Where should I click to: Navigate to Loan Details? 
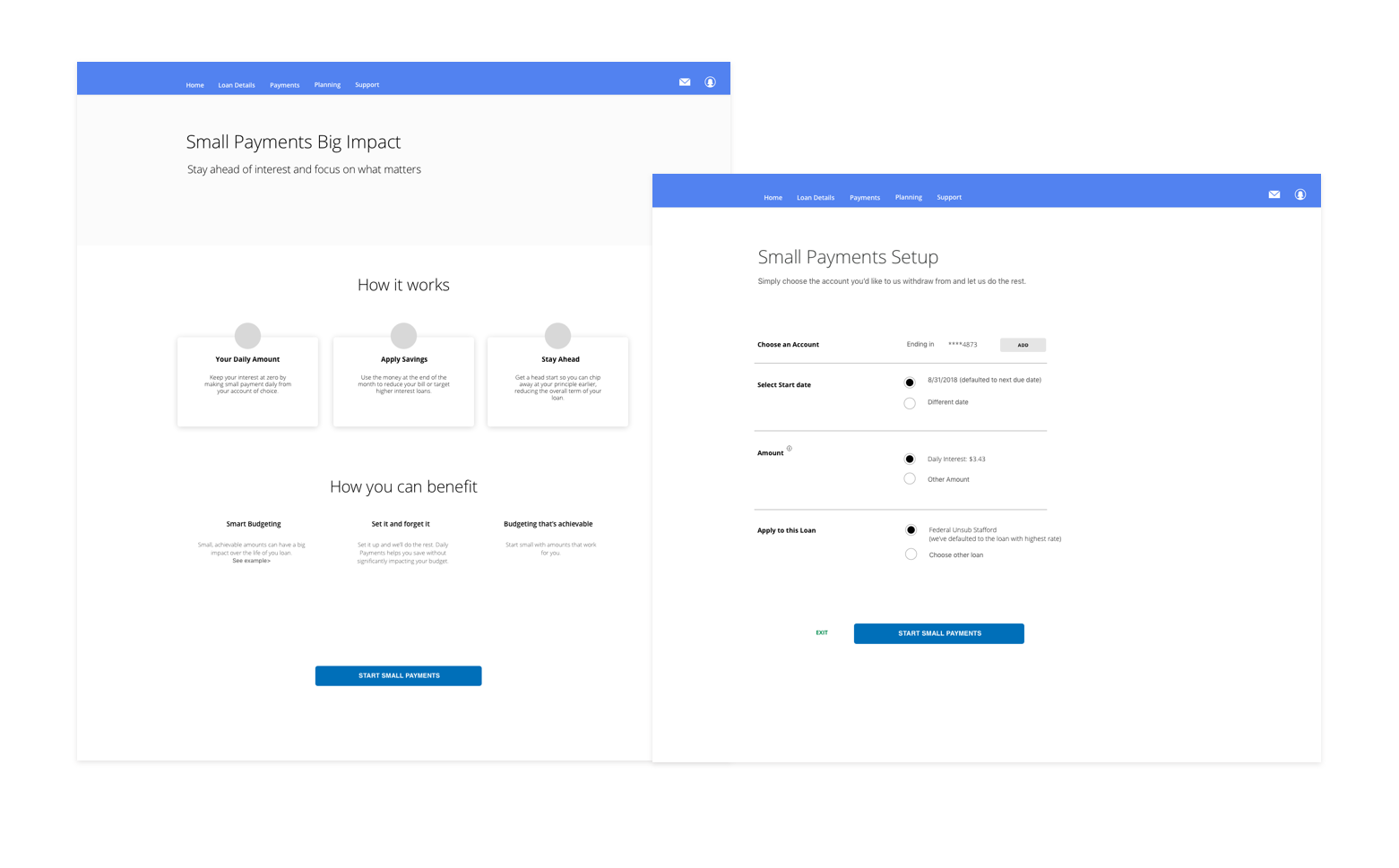click(x=236, y=84)
